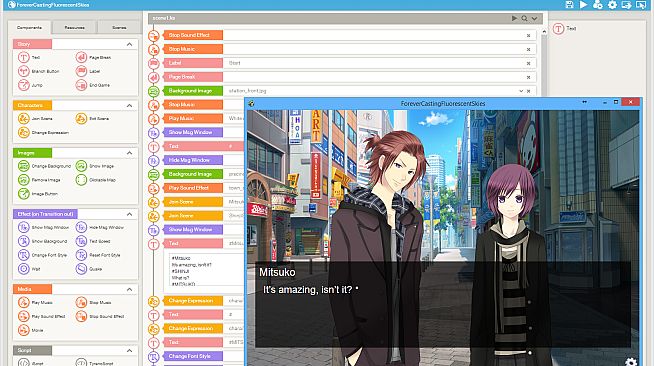The image size is (654, 366).
Task: Pick the Remove Image component
Action: (39, 180)
